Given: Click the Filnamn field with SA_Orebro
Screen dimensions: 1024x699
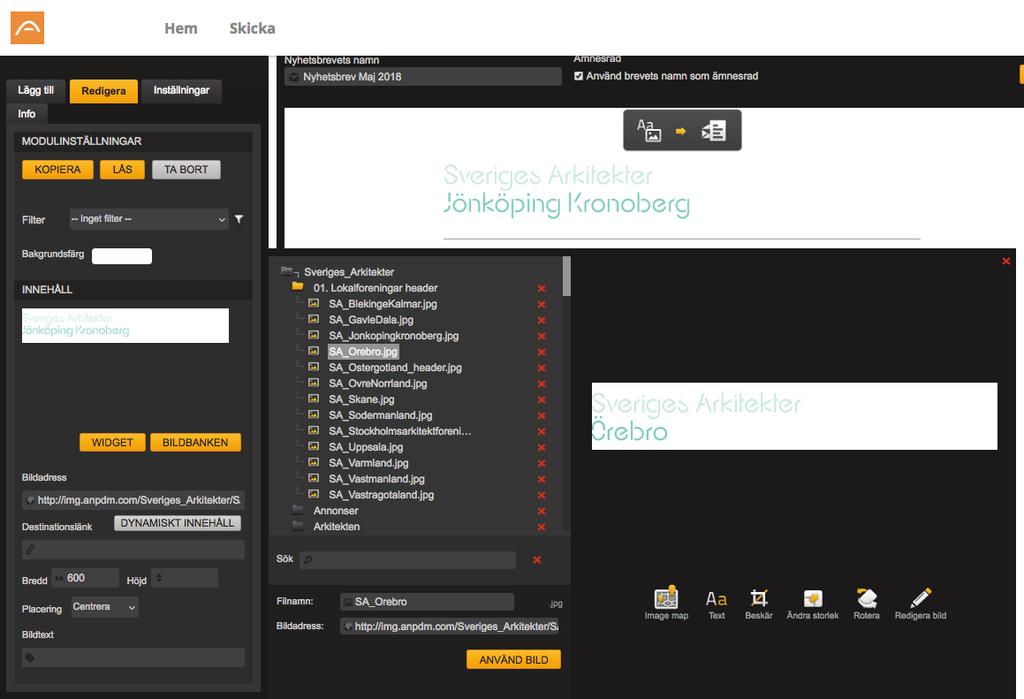Looking at the screenshot, I should point(427,602).
